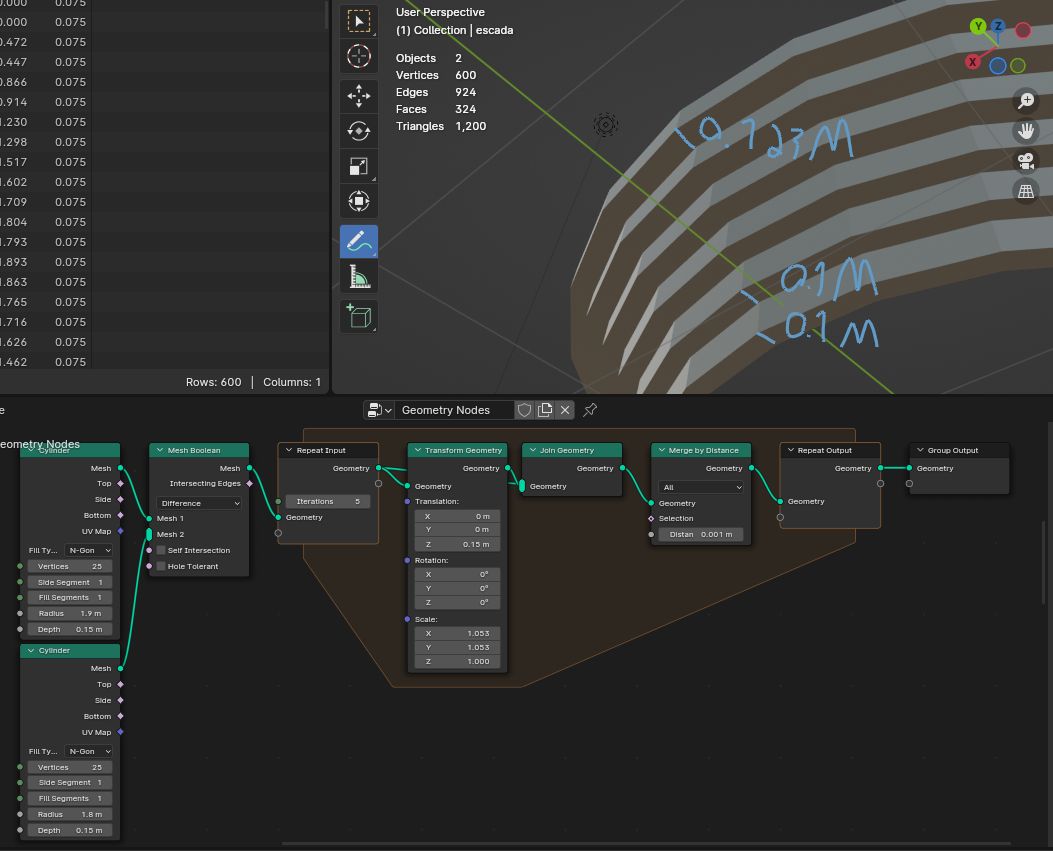Image resolution: width=1053 pixels, height=851 pixels.
Task: Click the Mesh Boolean Mesh 2 input socket
Action: tap(149, 535)
